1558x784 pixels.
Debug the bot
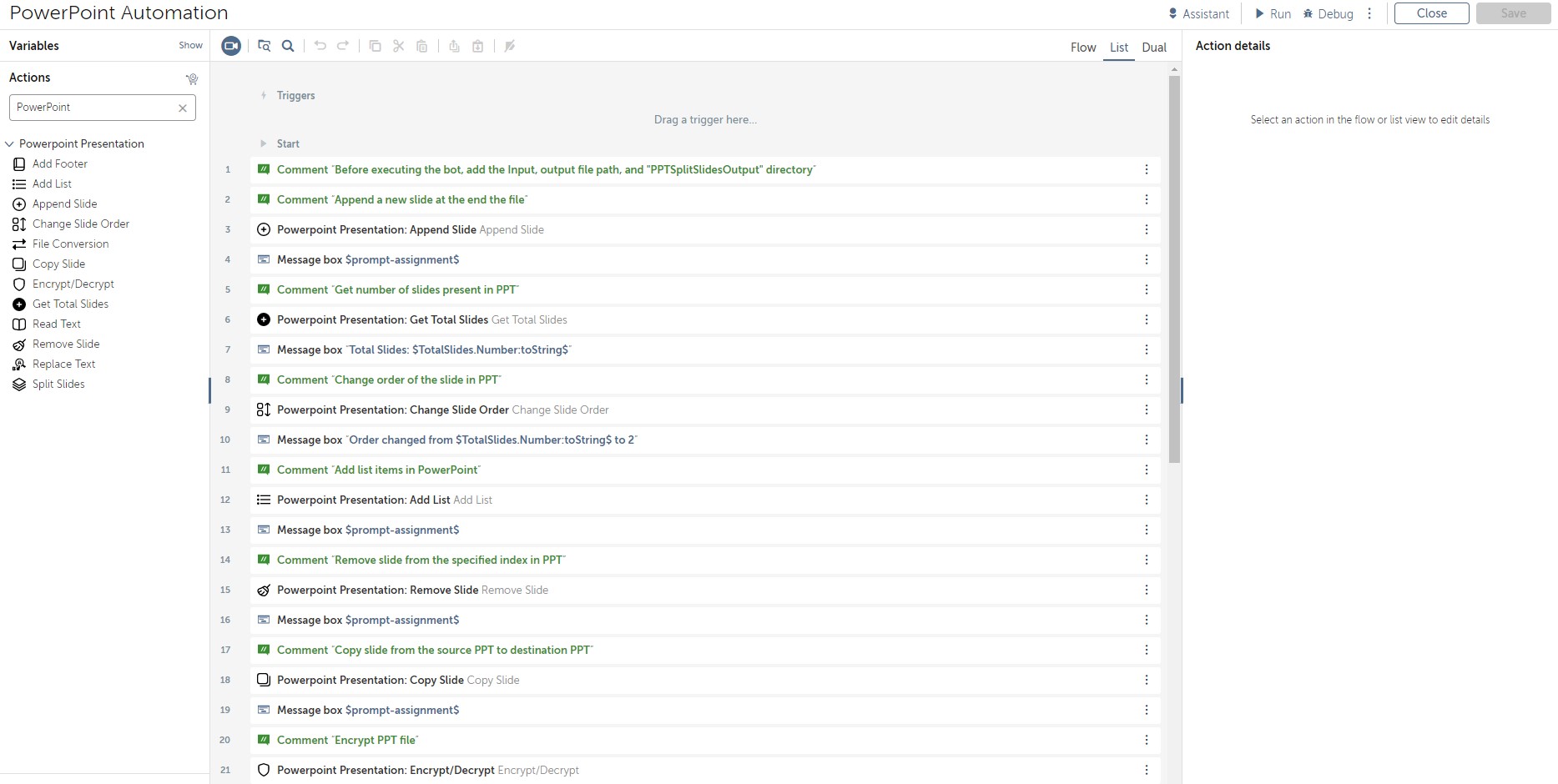1329,13
